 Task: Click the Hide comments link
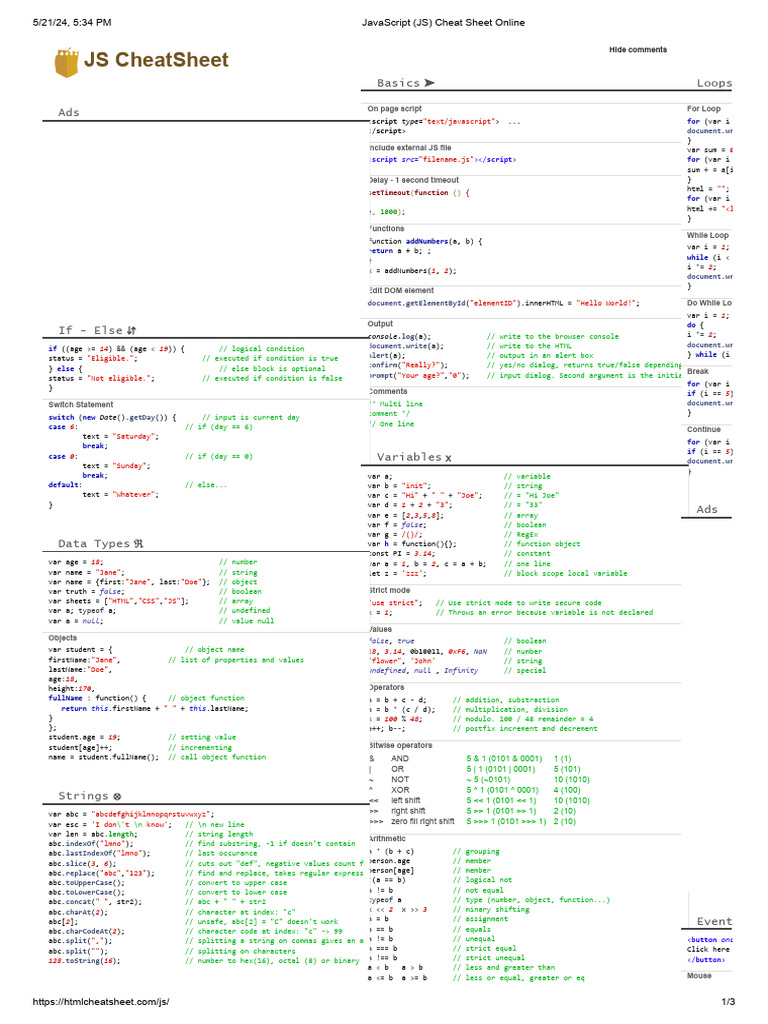point(638,50)
